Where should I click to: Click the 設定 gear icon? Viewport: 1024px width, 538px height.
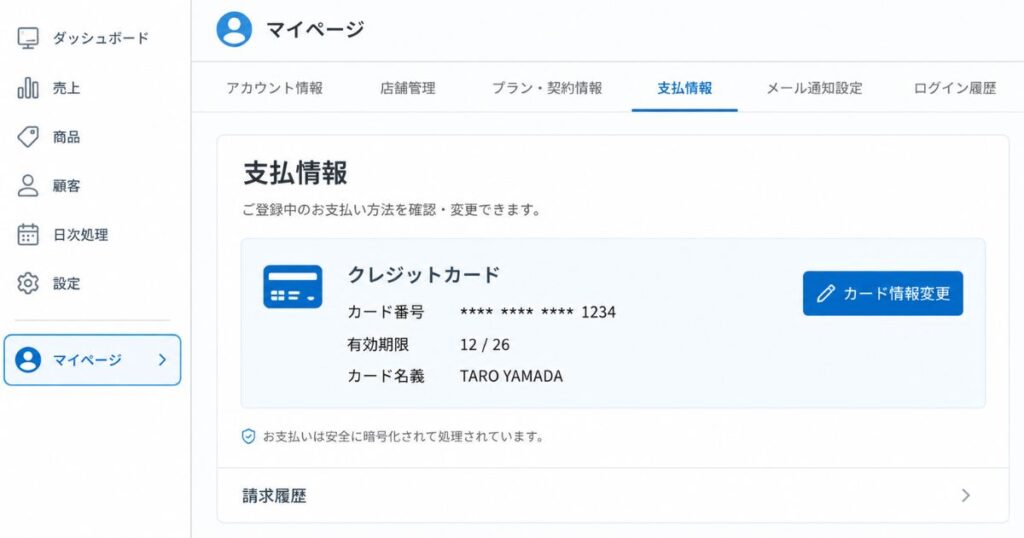click(28, 283)
